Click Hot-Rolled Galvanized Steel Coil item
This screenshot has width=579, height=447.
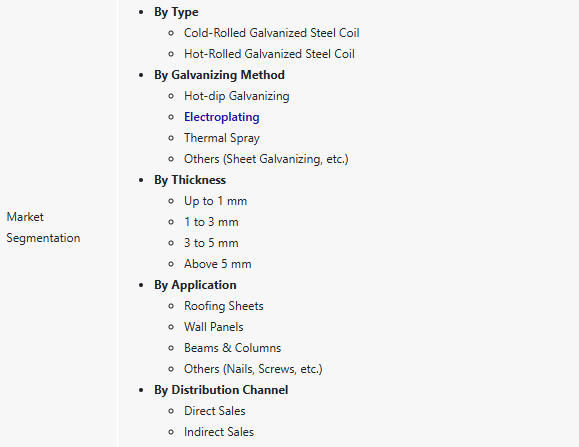click(269, 54)
